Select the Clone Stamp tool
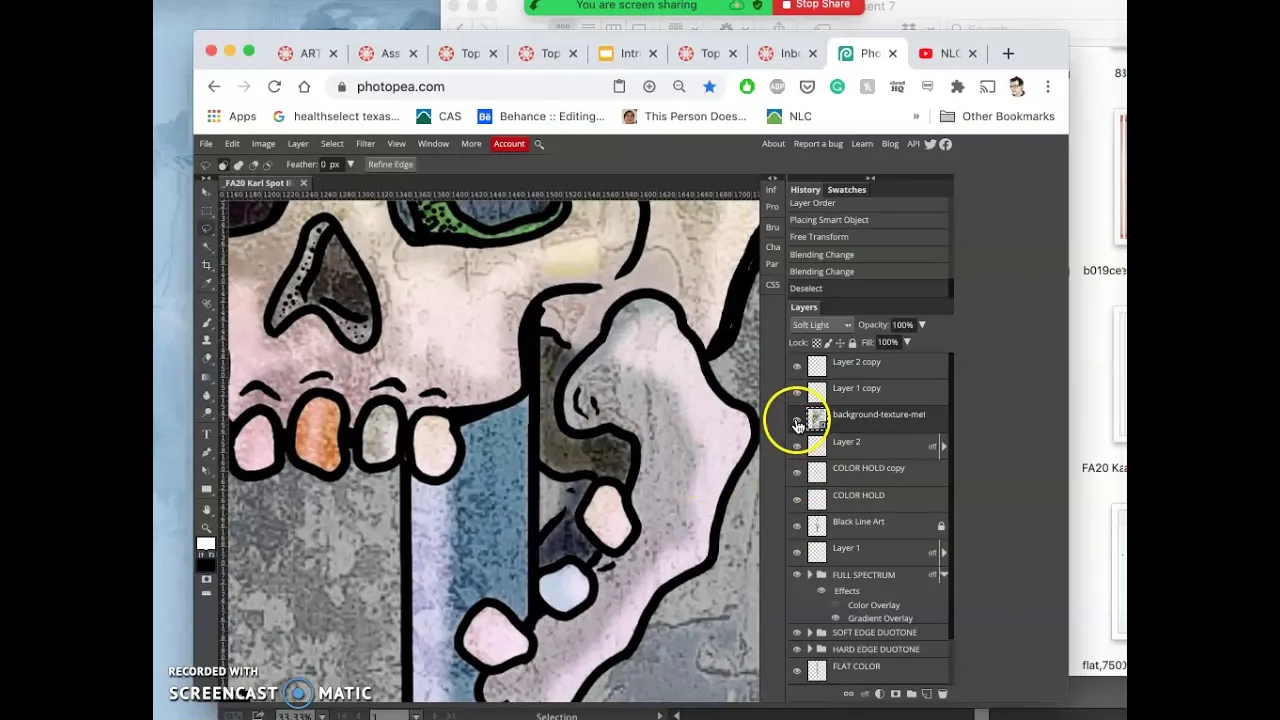The height and width of the screenshot is (720, 1280). tap(207, 339)
